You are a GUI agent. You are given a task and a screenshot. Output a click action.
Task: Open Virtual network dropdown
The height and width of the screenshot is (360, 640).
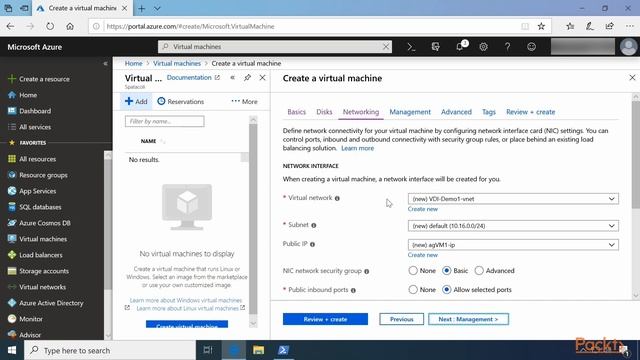(x=513, y=199)
